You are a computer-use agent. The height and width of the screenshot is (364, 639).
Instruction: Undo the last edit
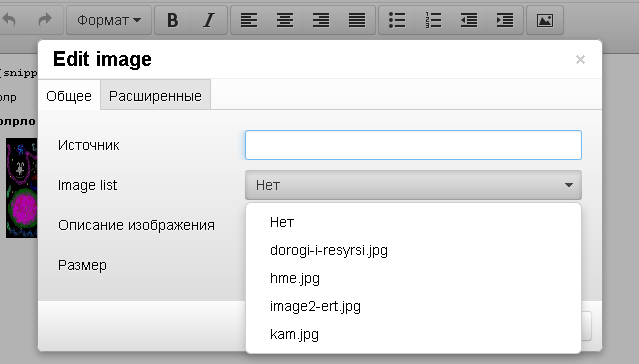pyautogui.click(x=10, y=20)
